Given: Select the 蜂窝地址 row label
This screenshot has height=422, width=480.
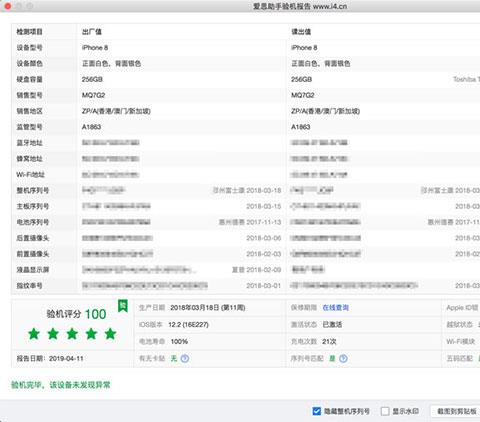Looking at the screenshot, I should (29, 158).
